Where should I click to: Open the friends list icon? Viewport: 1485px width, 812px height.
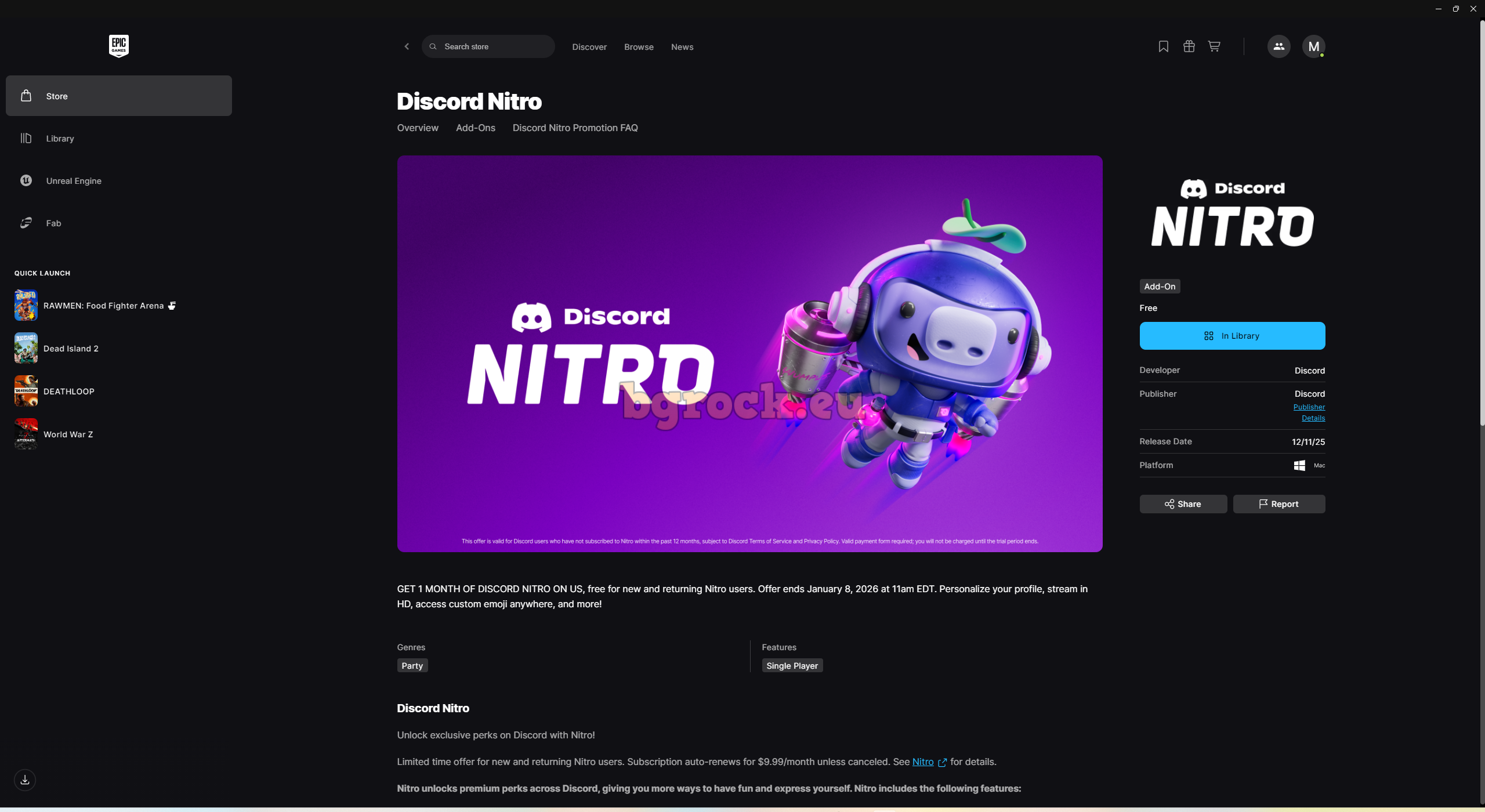tap(1278, 46)
